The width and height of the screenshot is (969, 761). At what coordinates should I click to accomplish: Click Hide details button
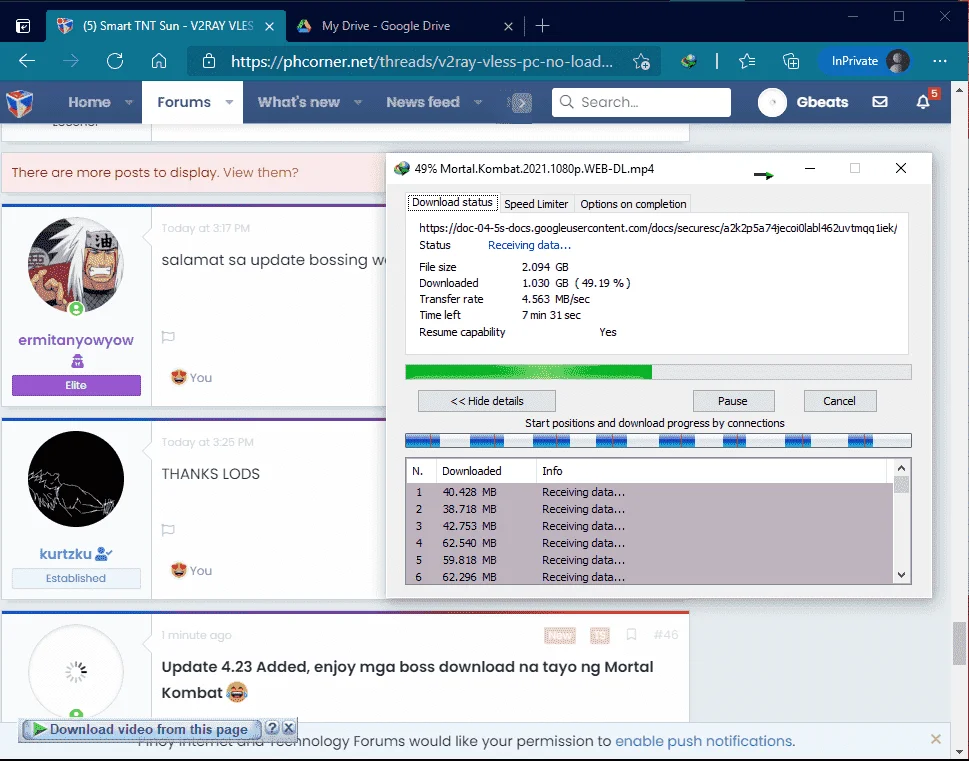tap(487, 401)
